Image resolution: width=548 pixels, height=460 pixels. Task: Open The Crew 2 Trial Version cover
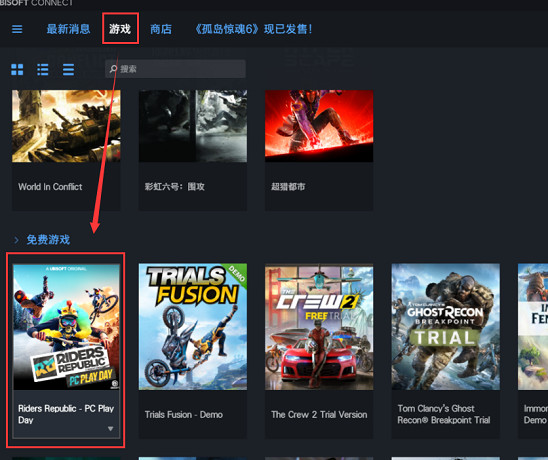click(319, 327)
